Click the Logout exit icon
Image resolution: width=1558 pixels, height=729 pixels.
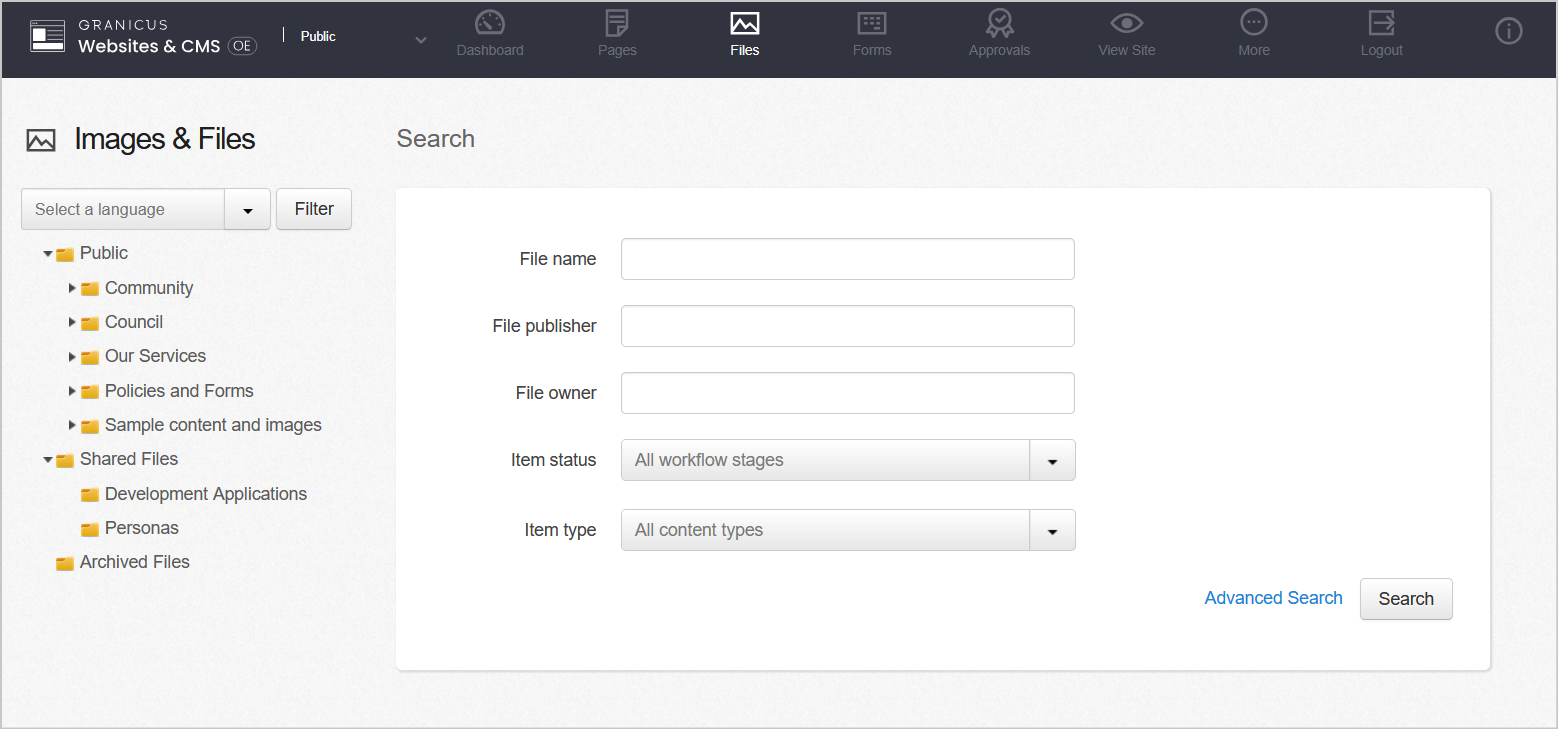point(1382,23)
